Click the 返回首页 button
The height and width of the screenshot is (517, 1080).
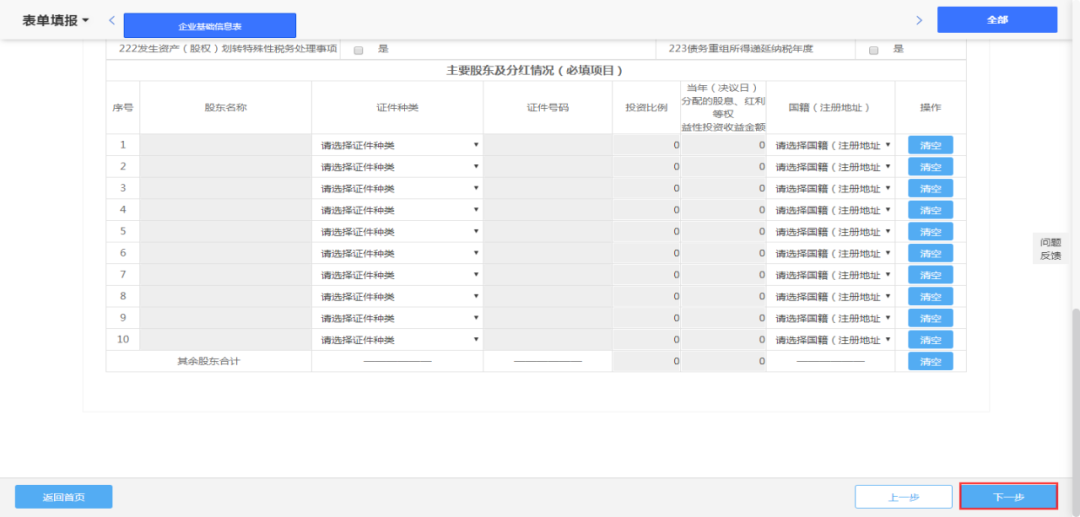64,497
